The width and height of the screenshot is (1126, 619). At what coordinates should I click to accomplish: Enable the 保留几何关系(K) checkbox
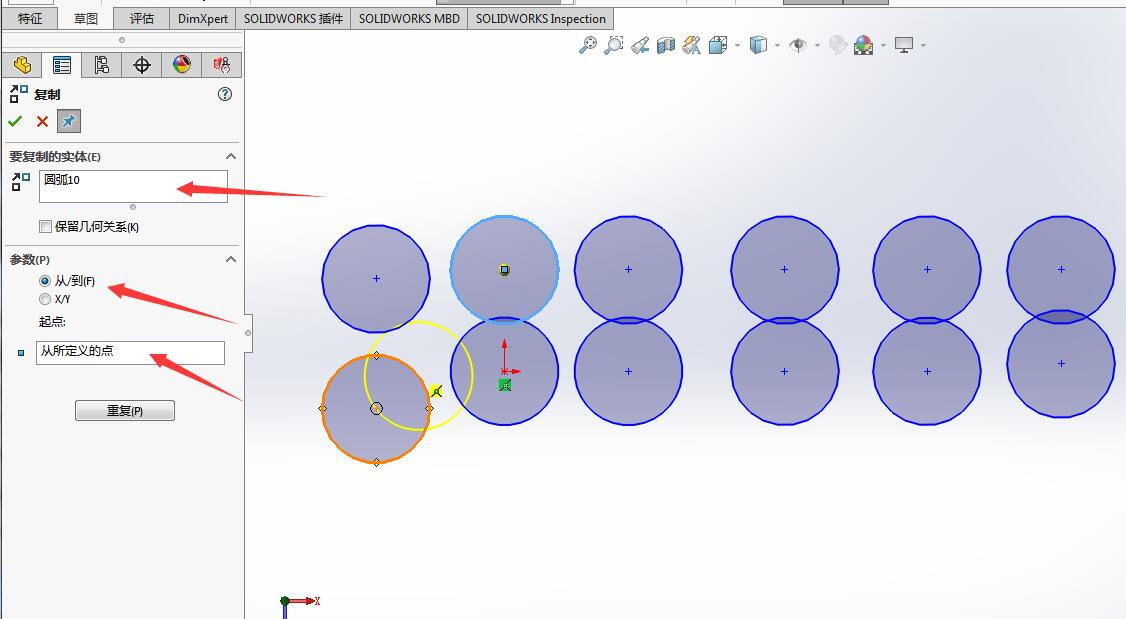pos(45,227)
